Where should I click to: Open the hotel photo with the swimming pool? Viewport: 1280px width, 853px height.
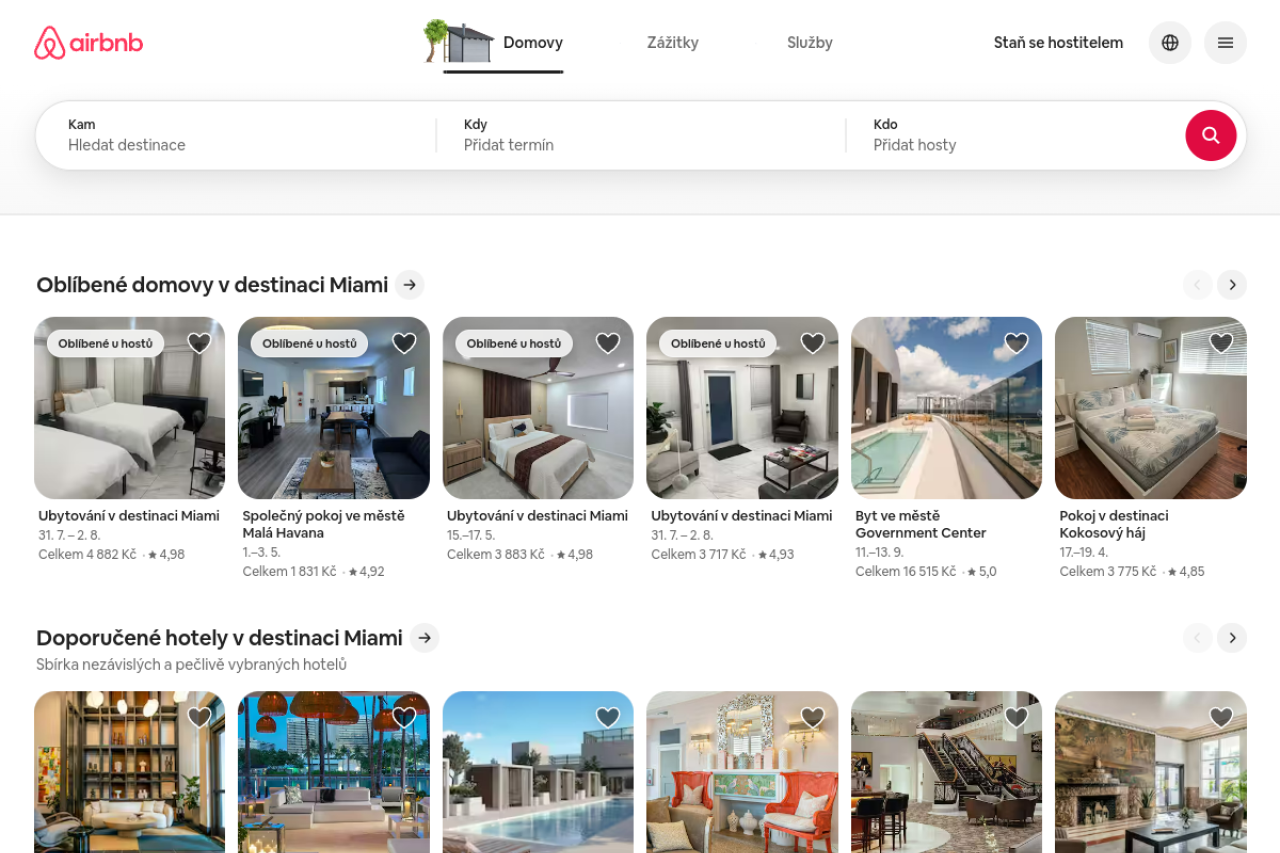pyautogui.click(x=538, y=772)
